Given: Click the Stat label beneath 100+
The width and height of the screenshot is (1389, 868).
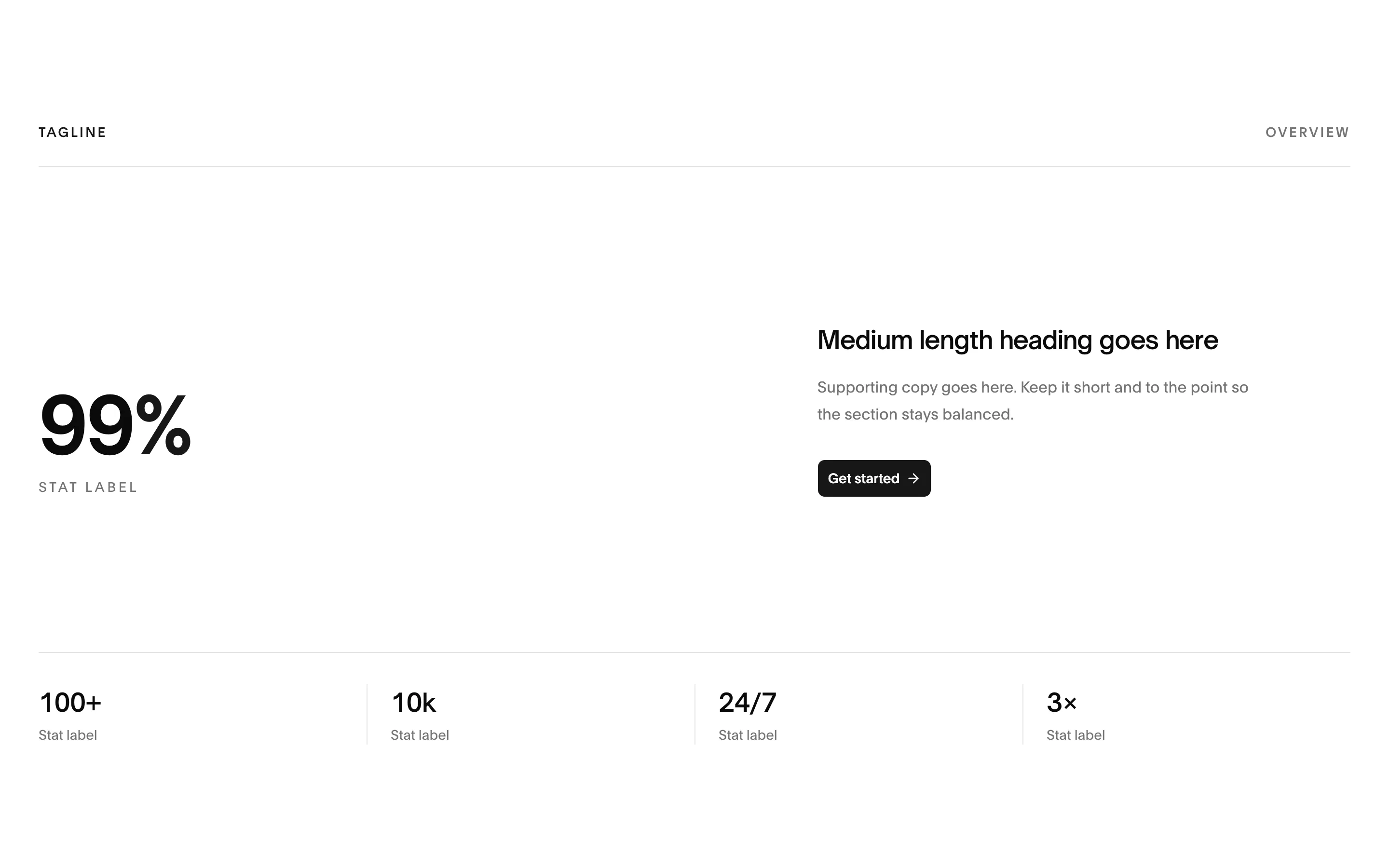Looking at the screenshot, I should (x=68, y=735).
